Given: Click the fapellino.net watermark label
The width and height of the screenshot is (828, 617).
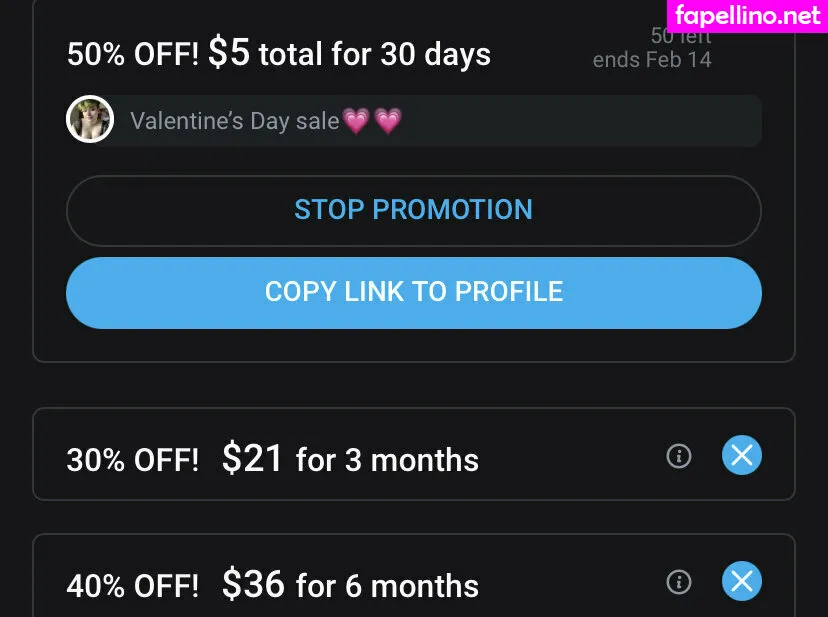Looking at the screenshot, I should (x=747, y=15).
